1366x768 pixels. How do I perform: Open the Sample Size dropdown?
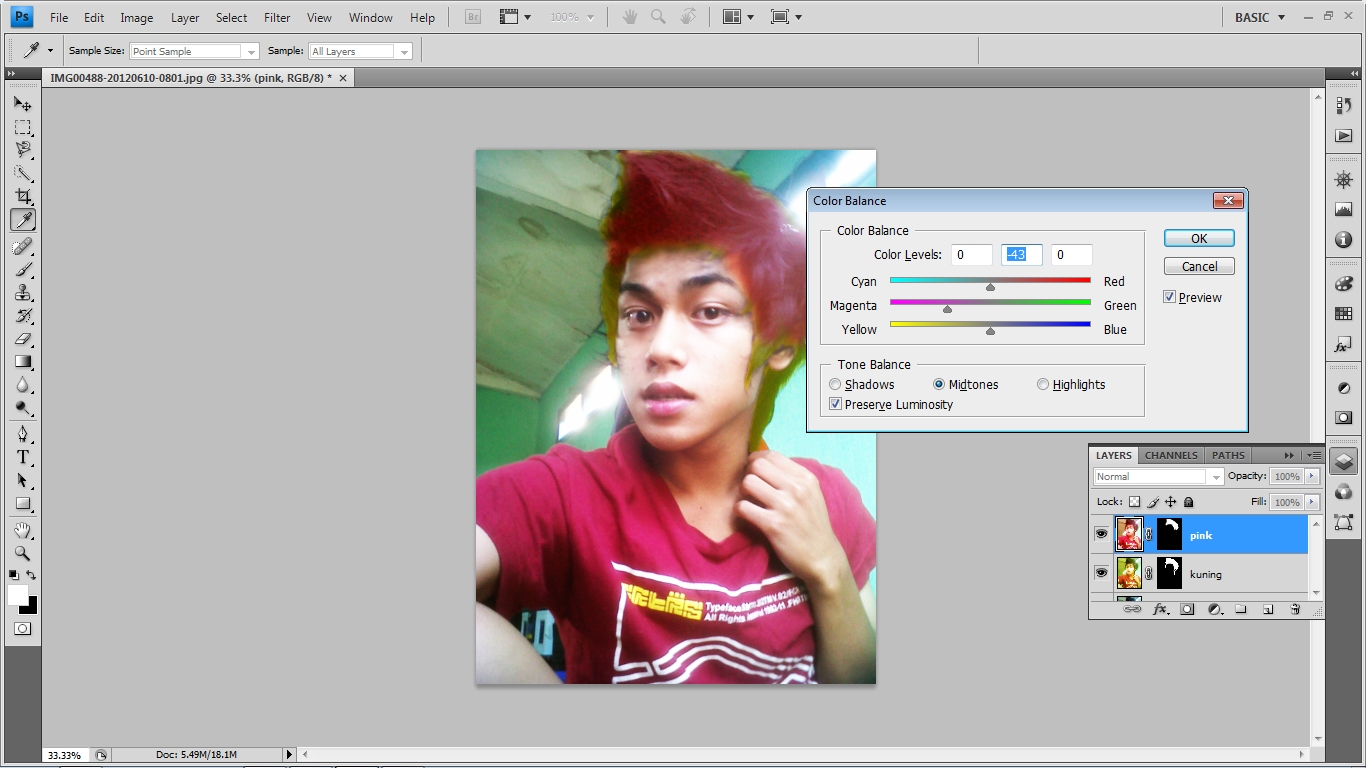pos(194,51)
